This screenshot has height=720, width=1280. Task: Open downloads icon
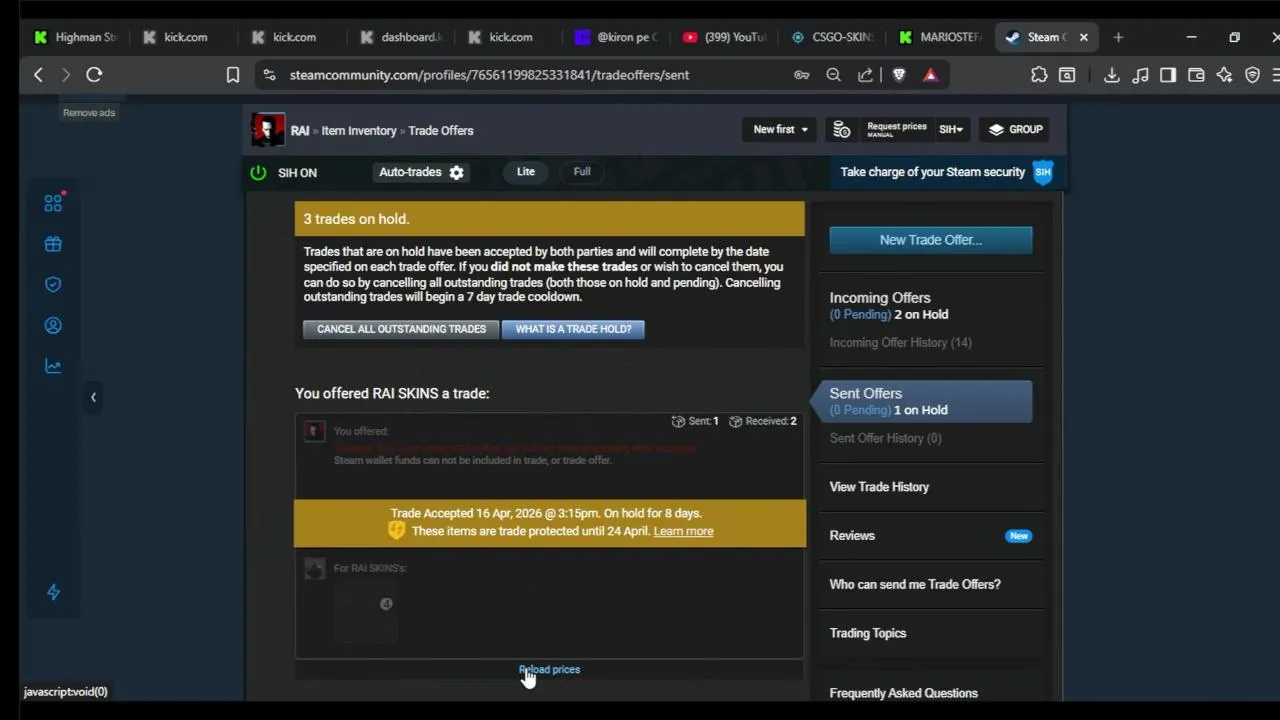pos(1111,75)
